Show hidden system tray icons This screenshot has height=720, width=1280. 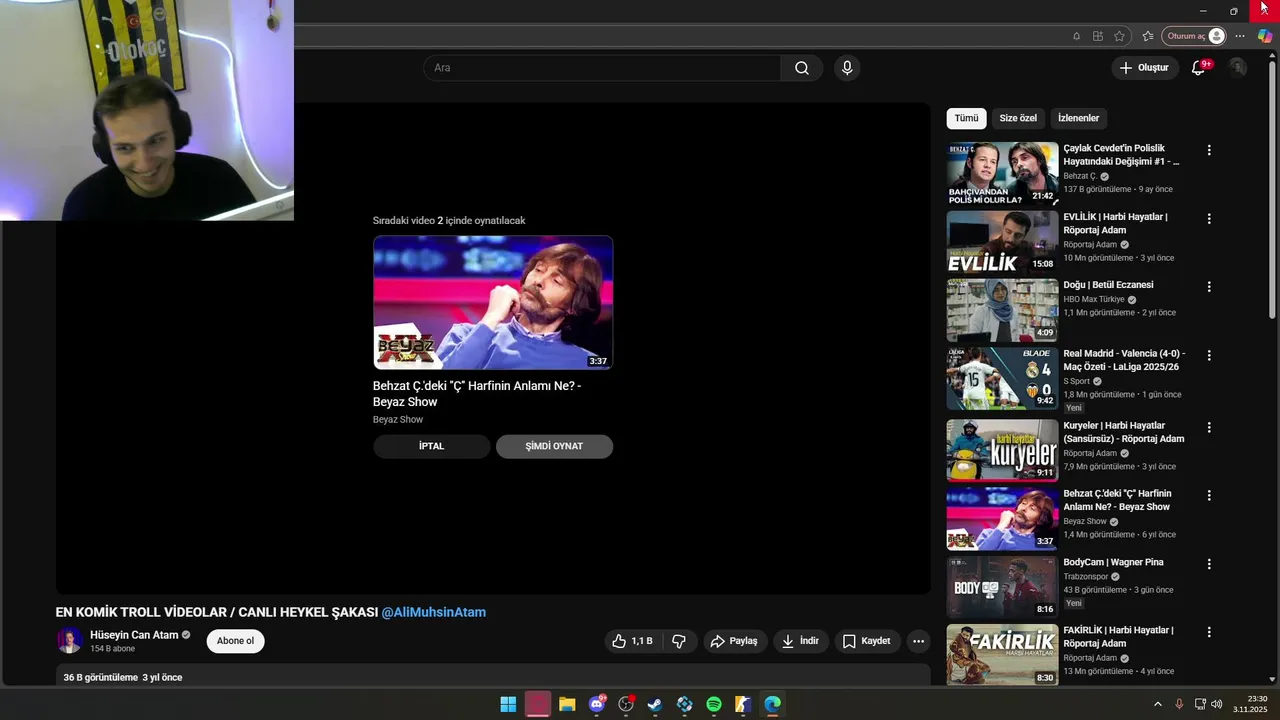click(1158, 704)
